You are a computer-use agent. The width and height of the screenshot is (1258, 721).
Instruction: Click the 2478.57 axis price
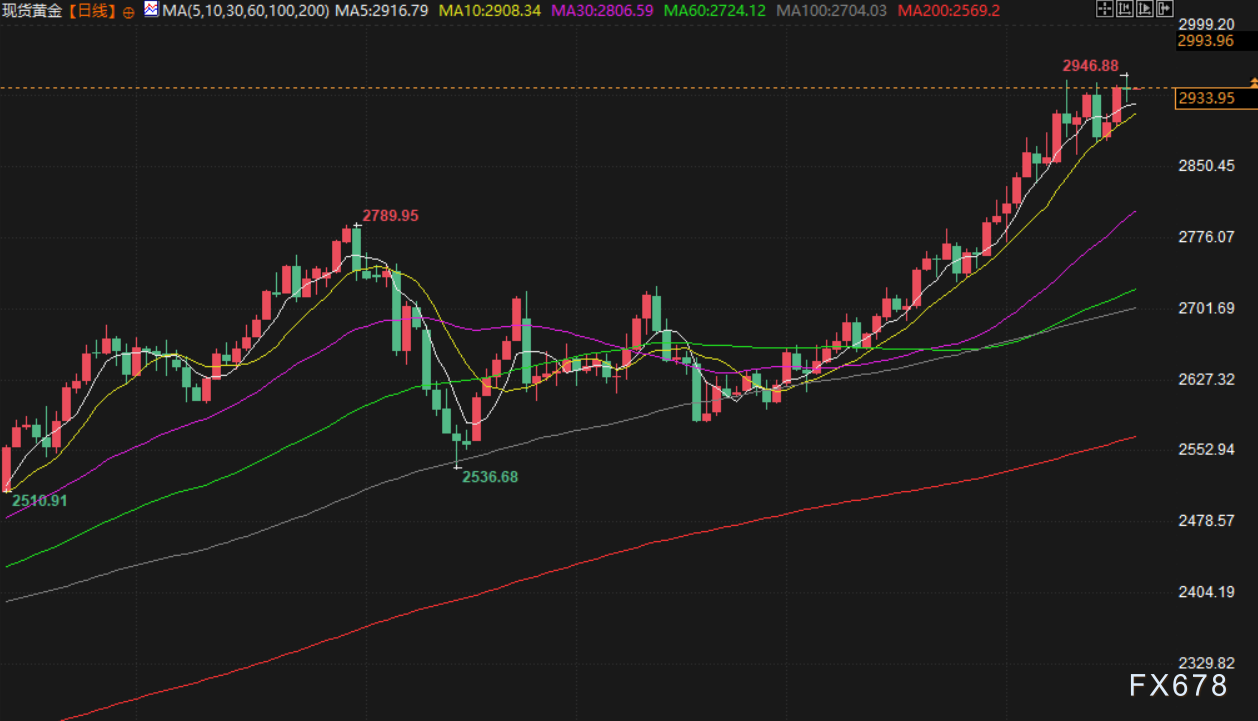click(x=1206, y=520)
